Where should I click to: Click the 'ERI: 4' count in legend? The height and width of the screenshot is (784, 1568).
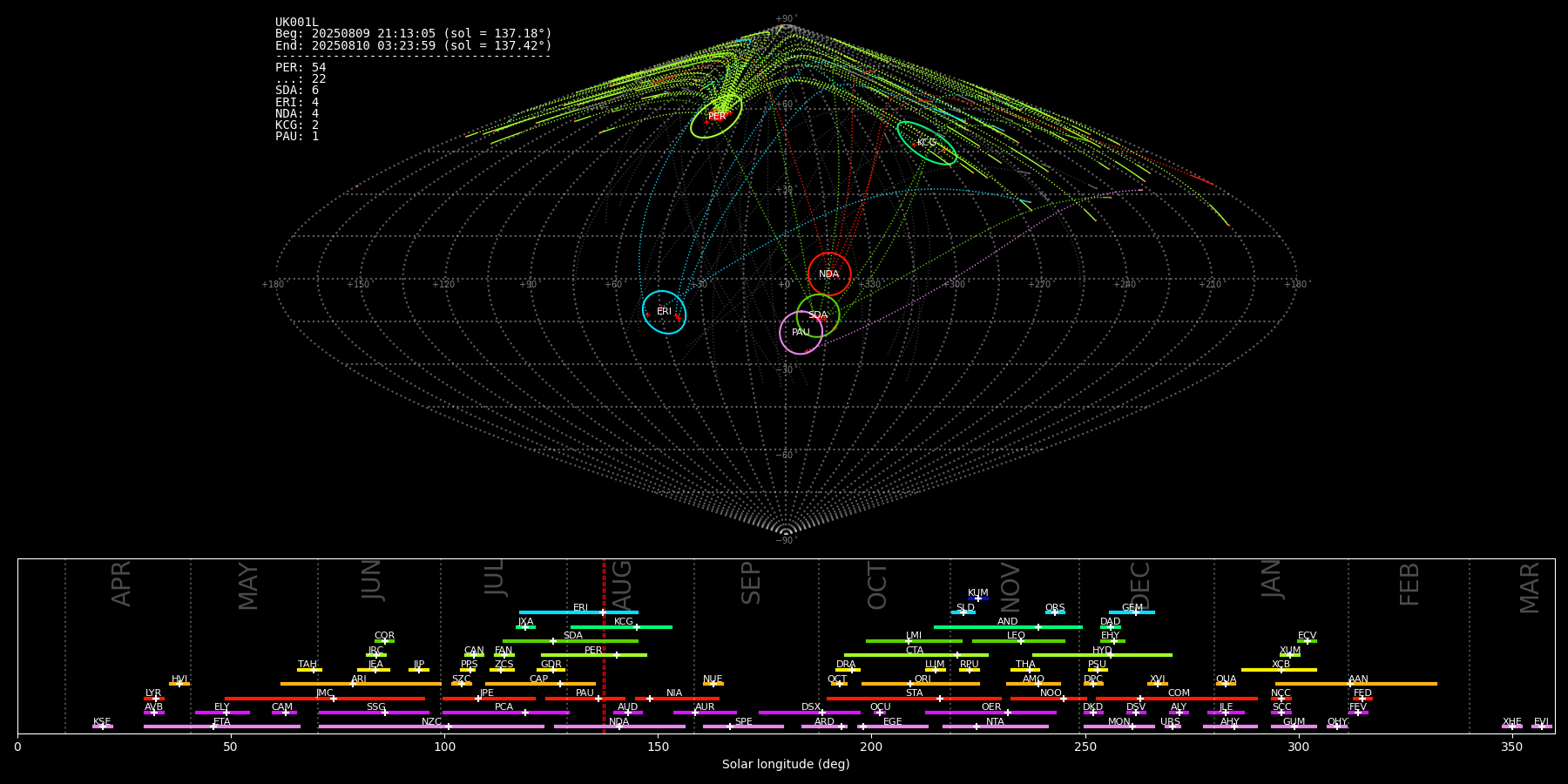297,103
